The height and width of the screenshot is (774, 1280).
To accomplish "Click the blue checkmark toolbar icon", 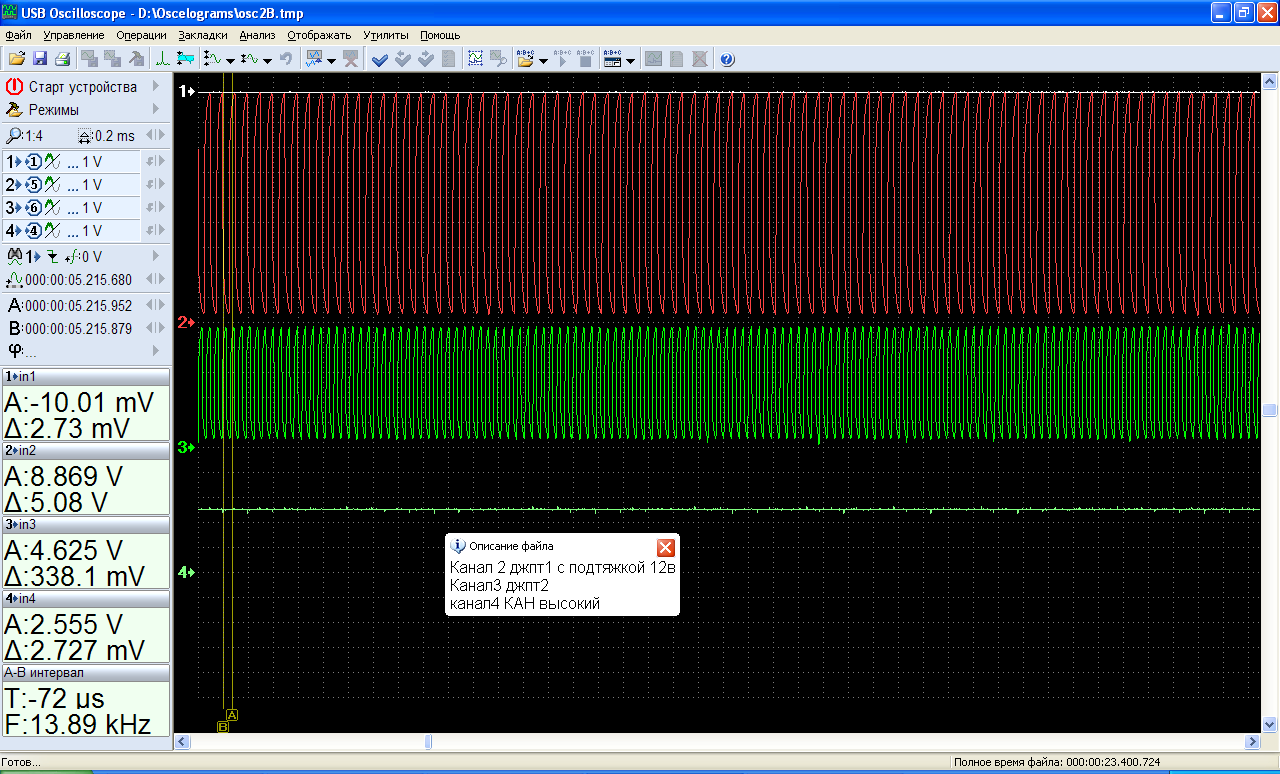I will (x=380, y=60).
